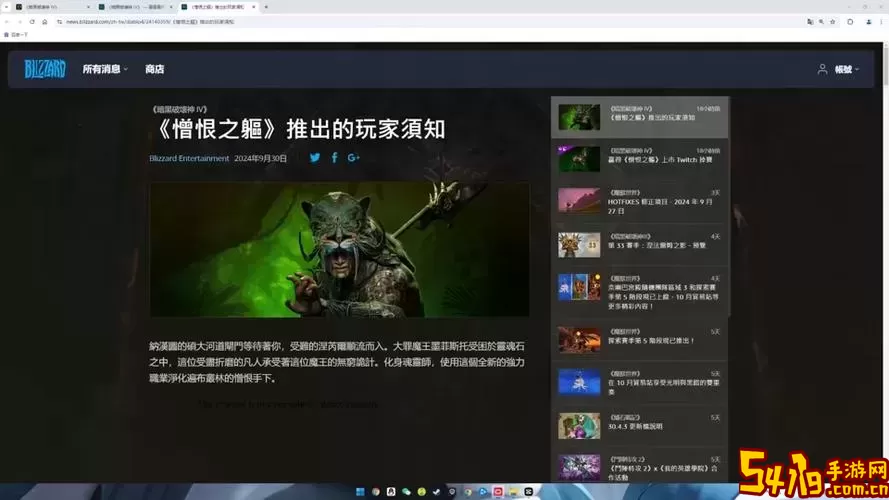This screenshot has width=889, height=500.
Task: Share article via Google+ icon
Action: [353, 158]
